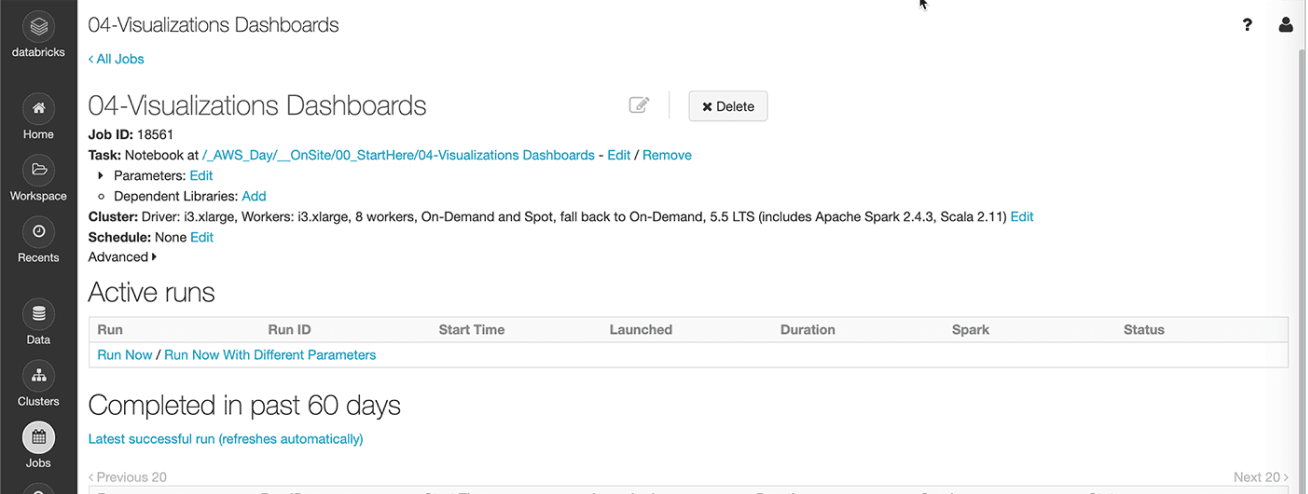Click the edit job name pencil icon
The height and width of the screenshot is (494, 1308).
[639, 105]
